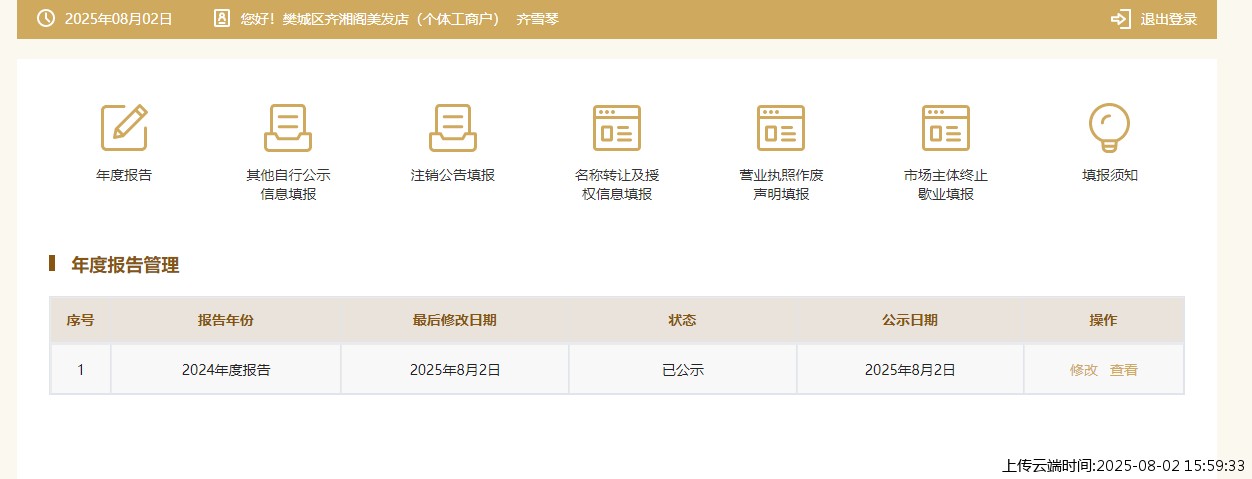This screenshot has height=479, width=1252.
Task: Click the 序号 column header
Action: tap(81, 320)
